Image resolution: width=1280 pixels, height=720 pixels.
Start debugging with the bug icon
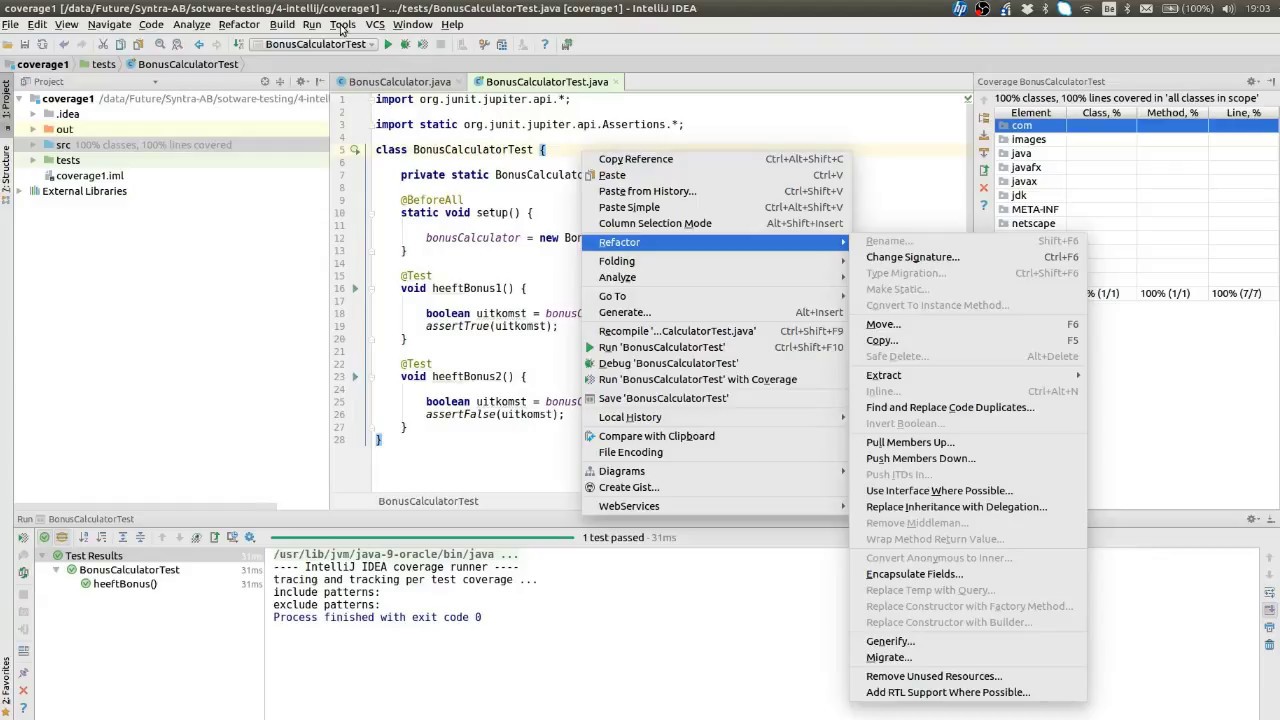[405, 44]
